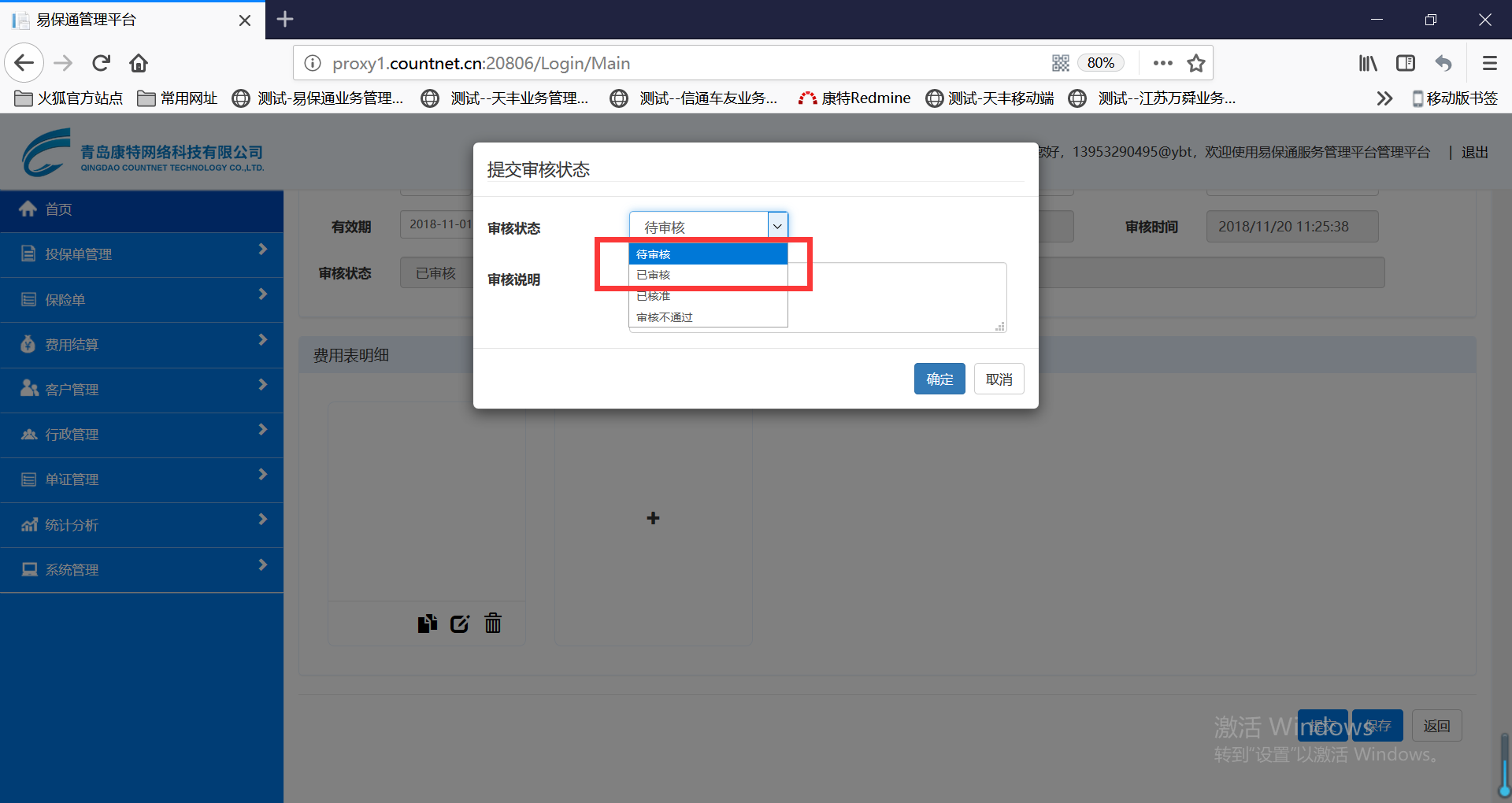Click the vertical page scrollbar

coord(1505,764)
